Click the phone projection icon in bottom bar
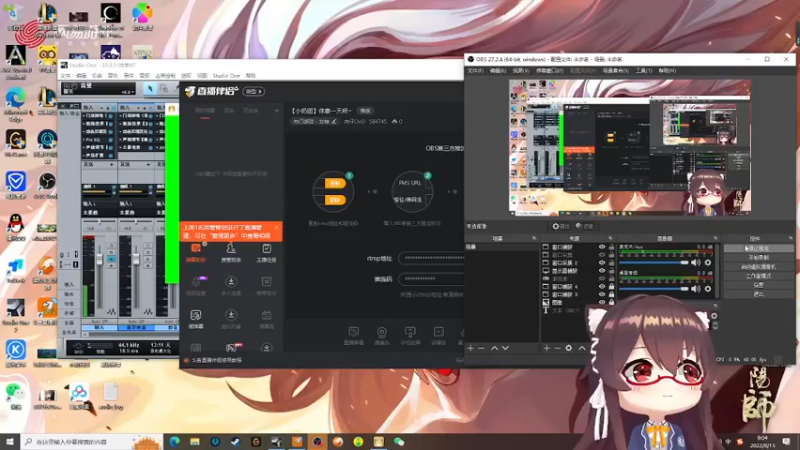The height and width of the screenshot is (450, 800). point(410,332)
